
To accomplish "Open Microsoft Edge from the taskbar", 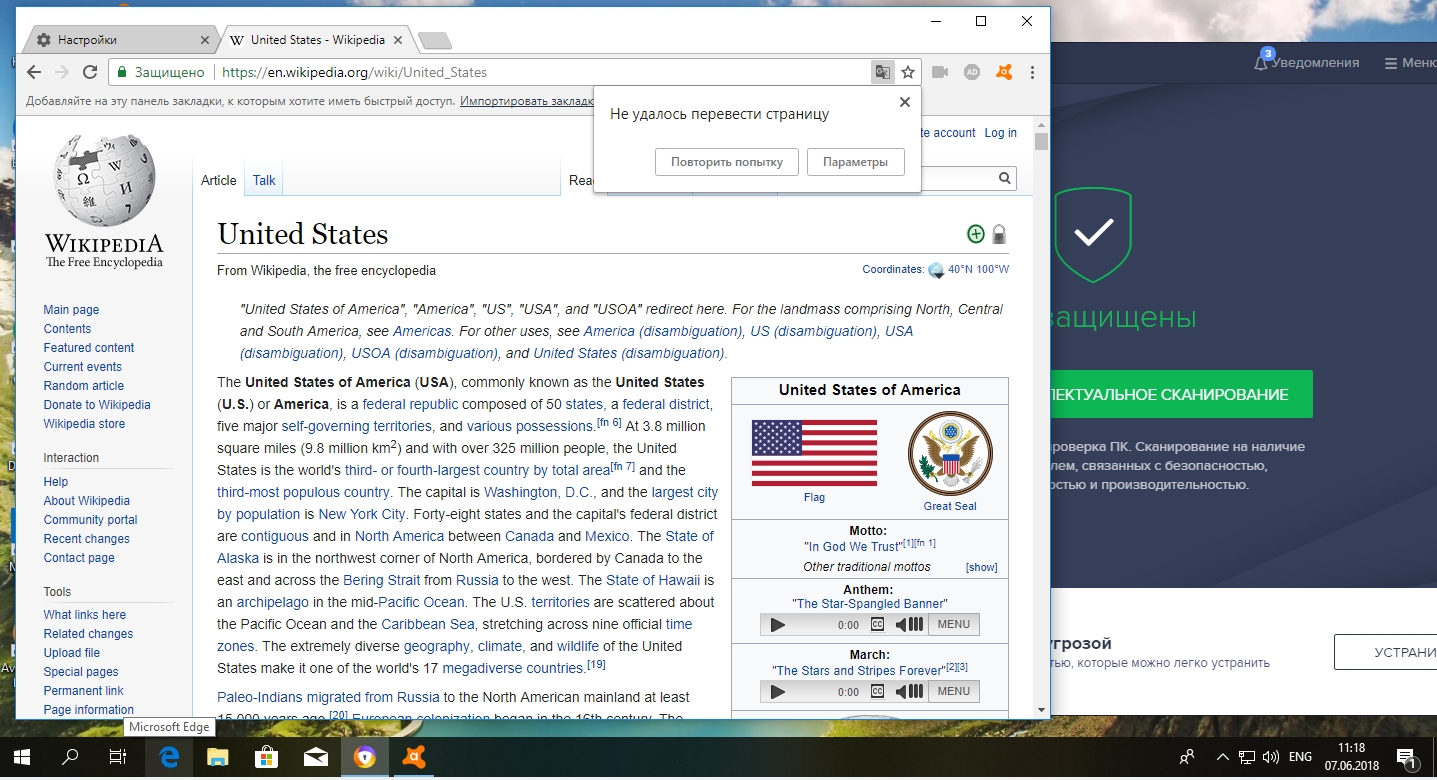I will [169, 757].
